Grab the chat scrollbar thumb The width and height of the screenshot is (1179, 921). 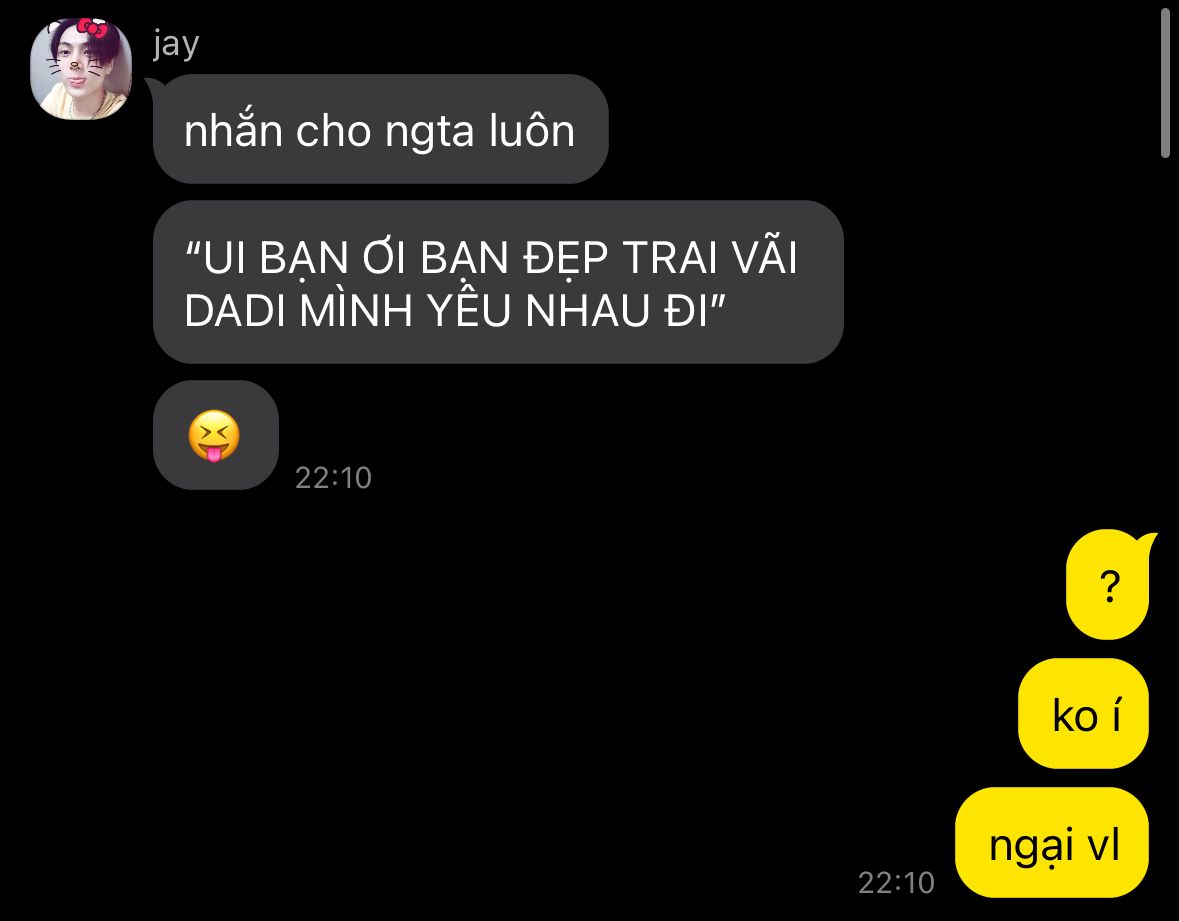coord(1165,83)
